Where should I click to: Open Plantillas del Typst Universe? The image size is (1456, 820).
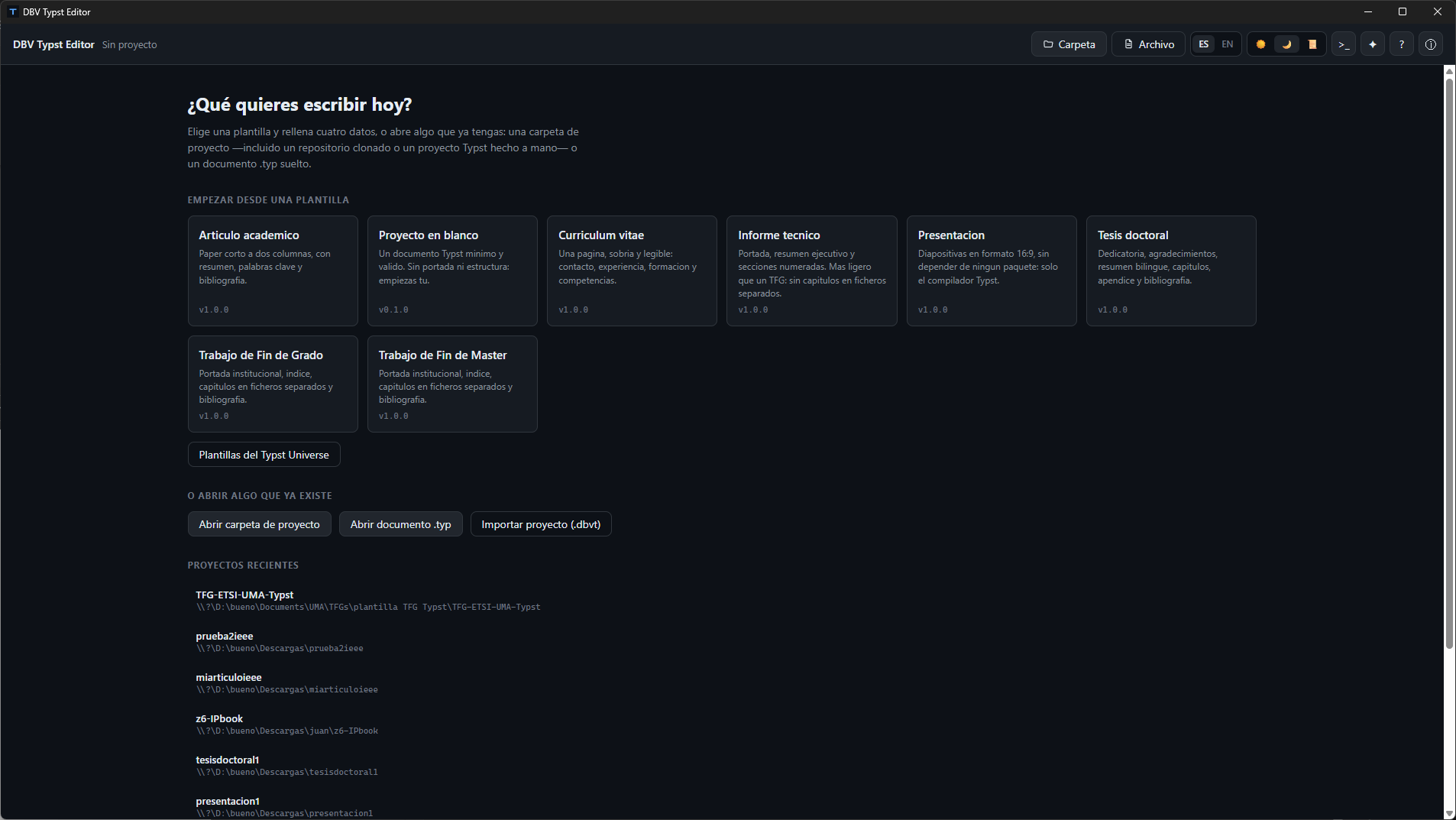pos(264,455)
